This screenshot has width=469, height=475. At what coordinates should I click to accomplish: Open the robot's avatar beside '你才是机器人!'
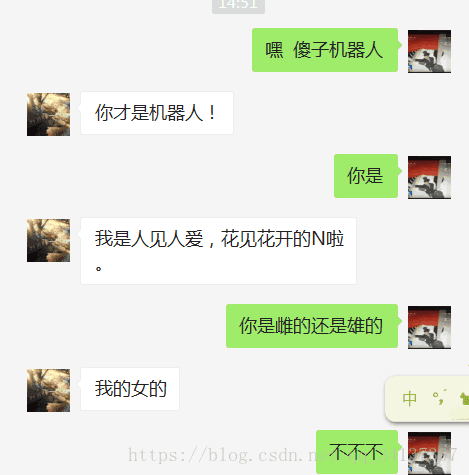[48, 114]
